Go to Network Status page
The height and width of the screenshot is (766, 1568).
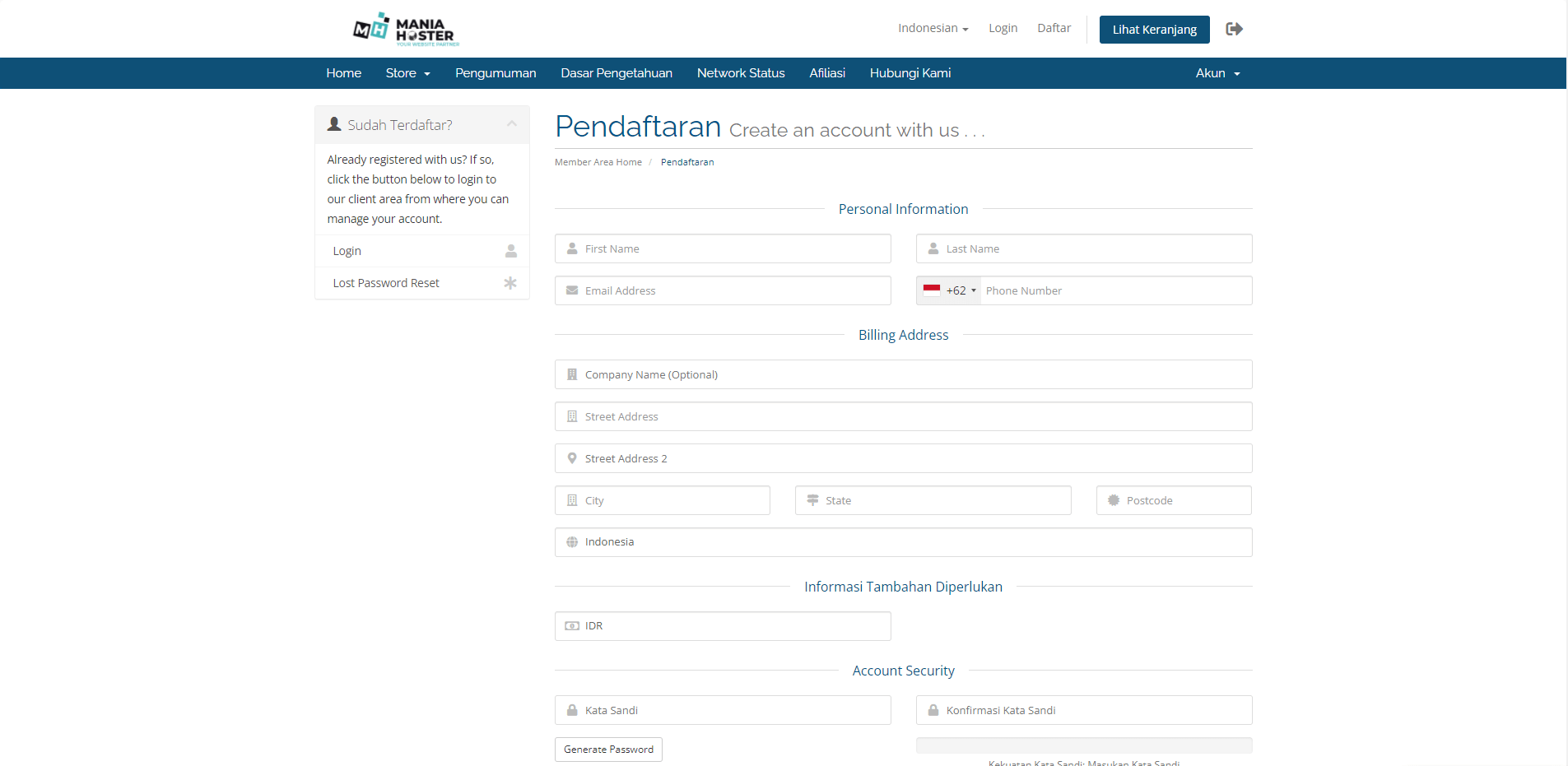point(740,73)
